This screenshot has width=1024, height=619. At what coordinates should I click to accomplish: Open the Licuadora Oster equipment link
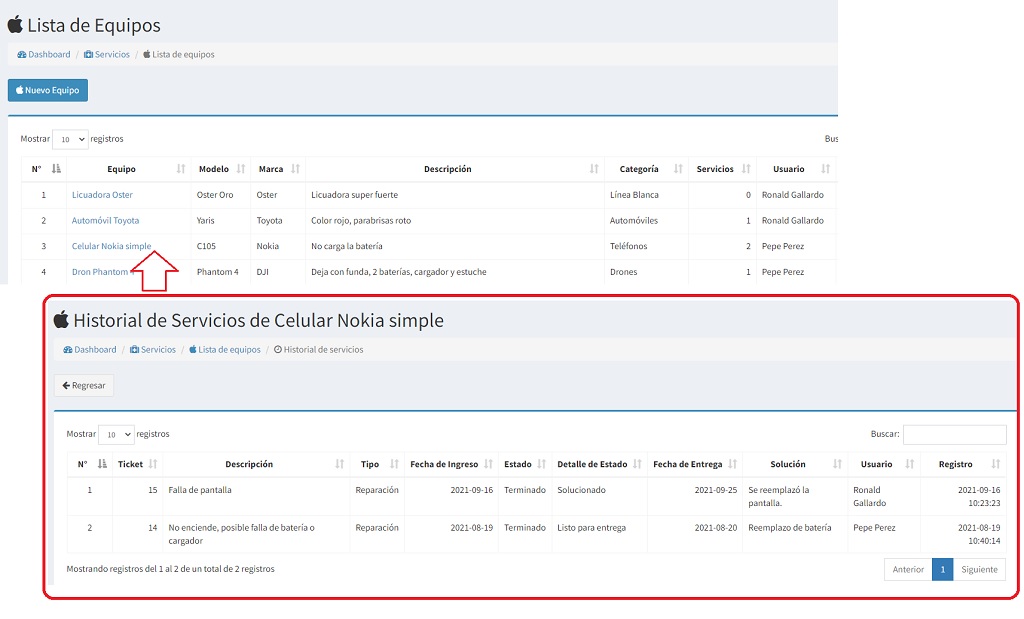point(102,195)
